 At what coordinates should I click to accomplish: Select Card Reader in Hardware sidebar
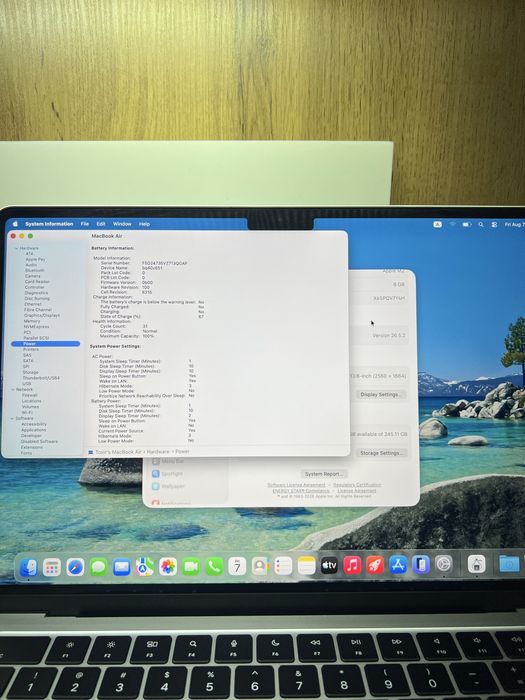37,282
